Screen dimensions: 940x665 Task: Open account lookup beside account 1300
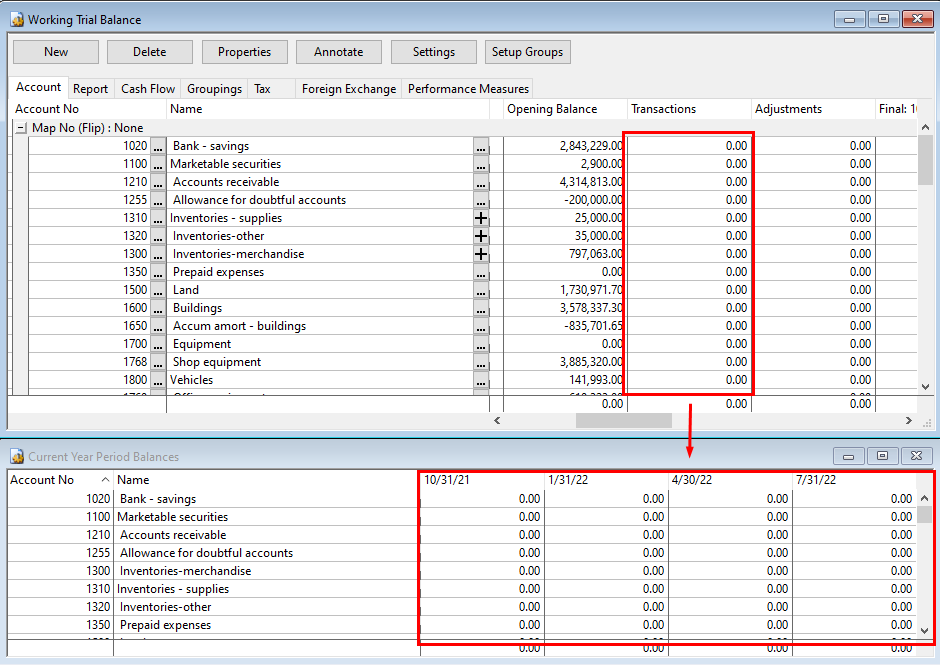pos(158,254)
